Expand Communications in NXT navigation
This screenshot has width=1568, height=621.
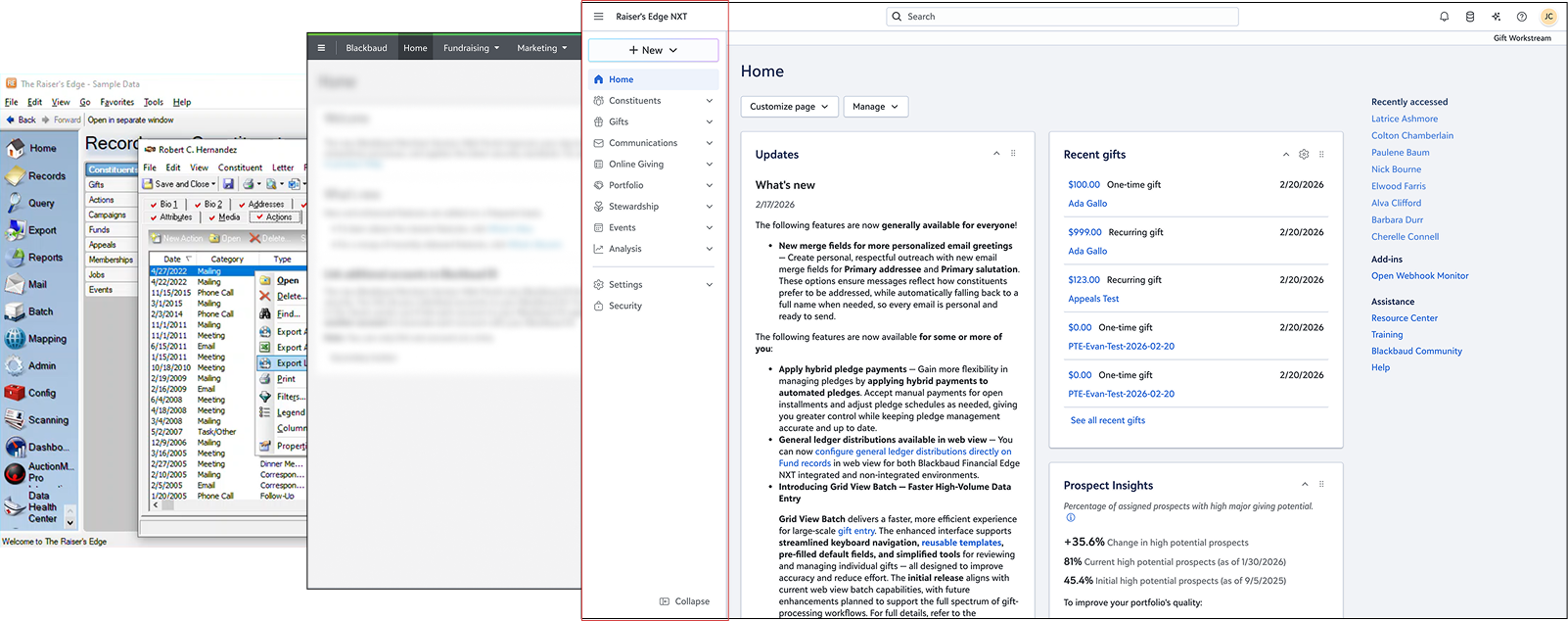click(x=710, y=143)
